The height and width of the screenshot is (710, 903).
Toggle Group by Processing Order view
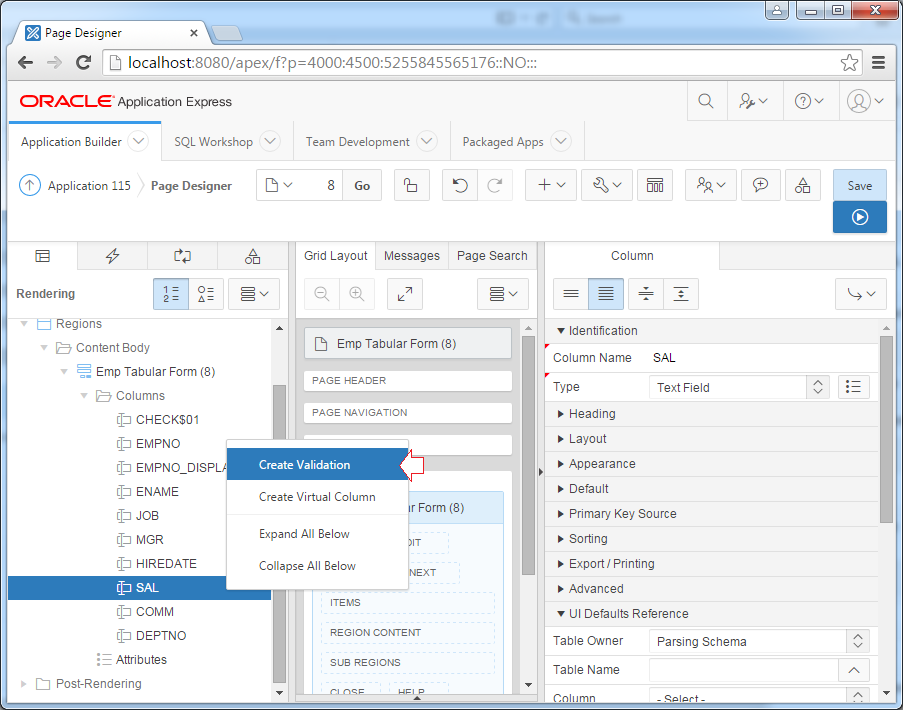[x=171, y=294]
